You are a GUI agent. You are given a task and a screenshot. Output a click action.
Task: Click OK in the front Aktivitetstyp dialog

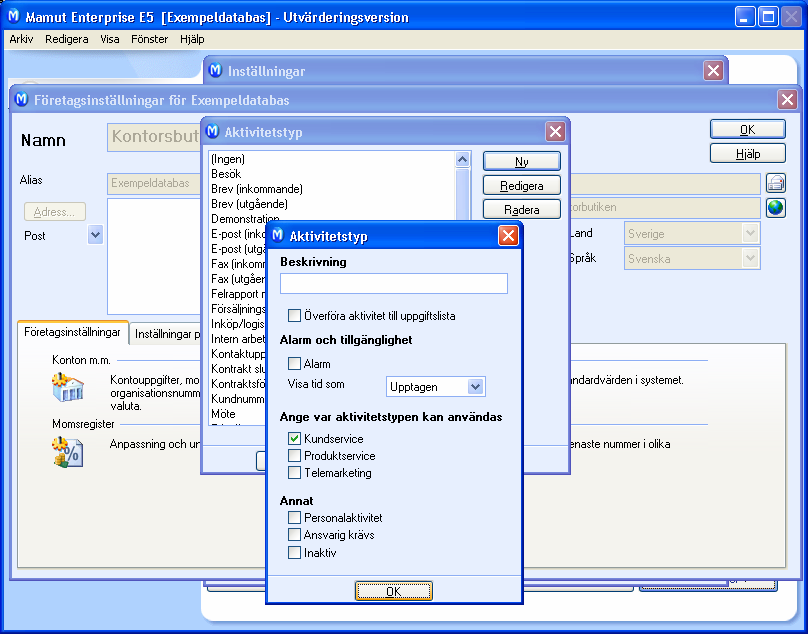coord(394,591)
